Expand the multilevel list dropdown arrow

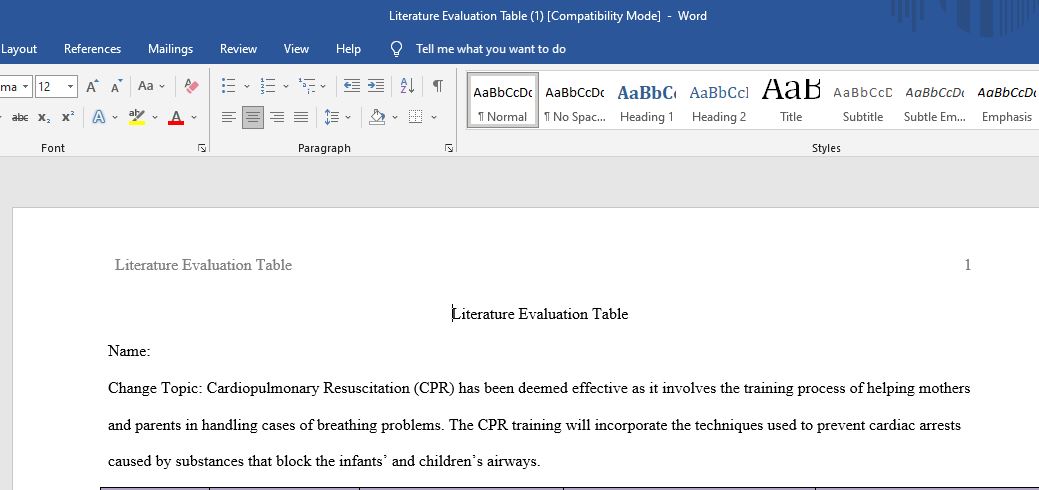(323, 86)
